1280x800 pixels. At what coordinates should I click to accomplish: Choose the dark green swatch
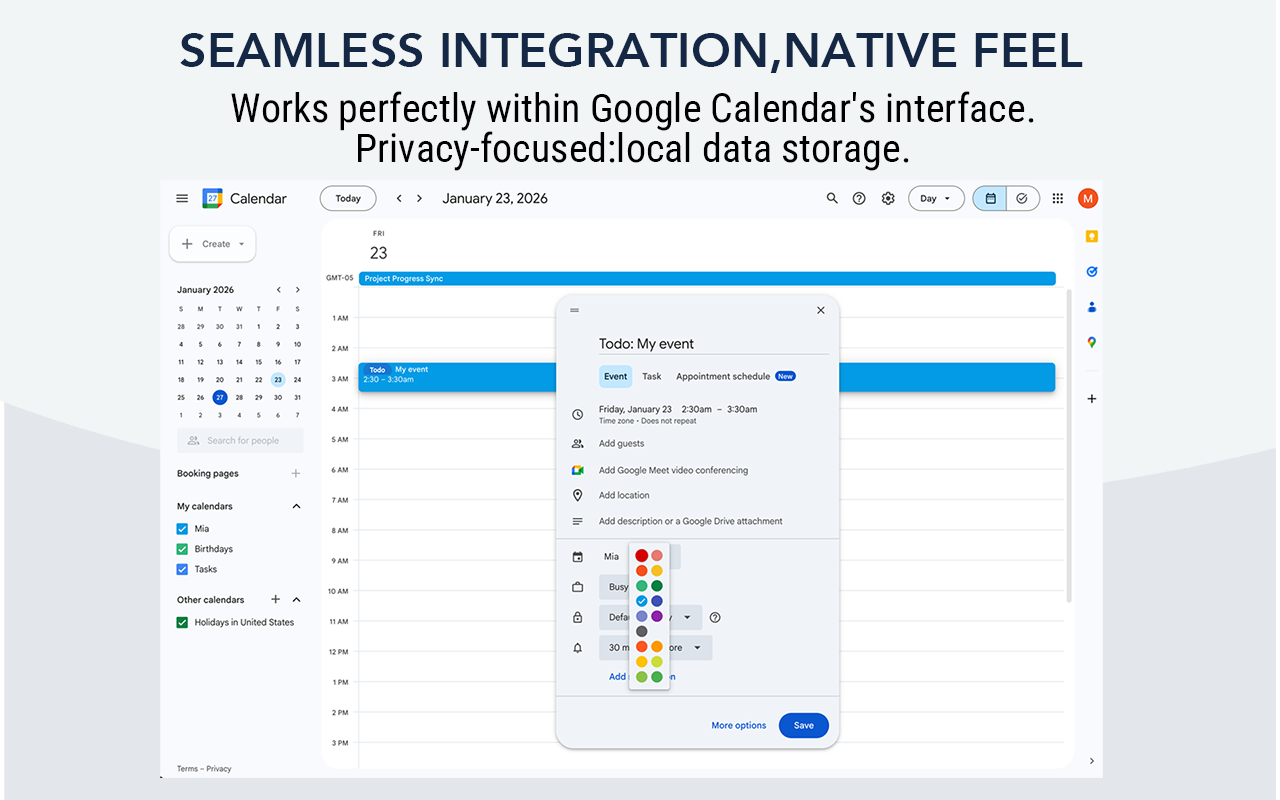tap(657, 586)
